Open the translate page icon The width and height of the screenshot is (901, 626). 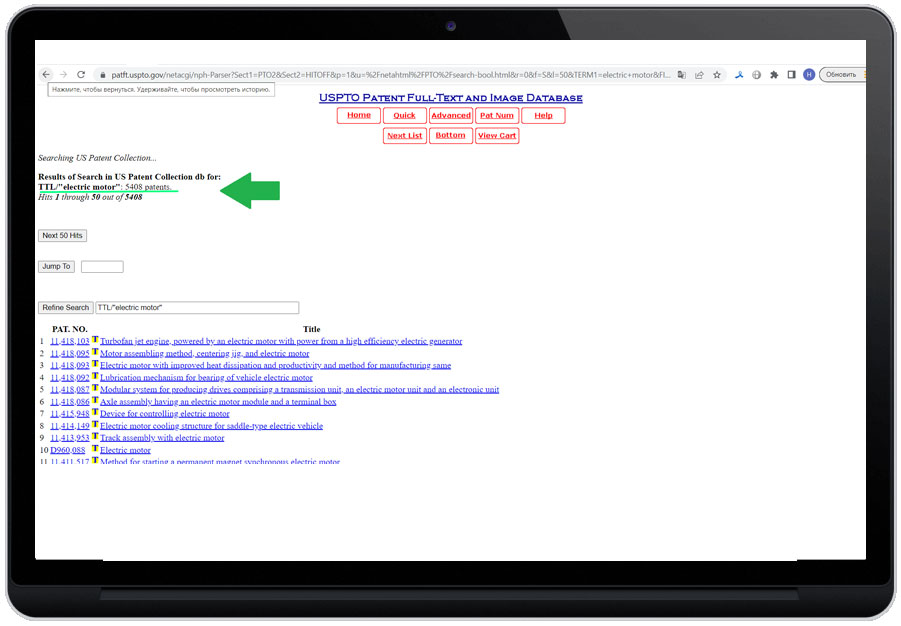click(x=681, y=75)
